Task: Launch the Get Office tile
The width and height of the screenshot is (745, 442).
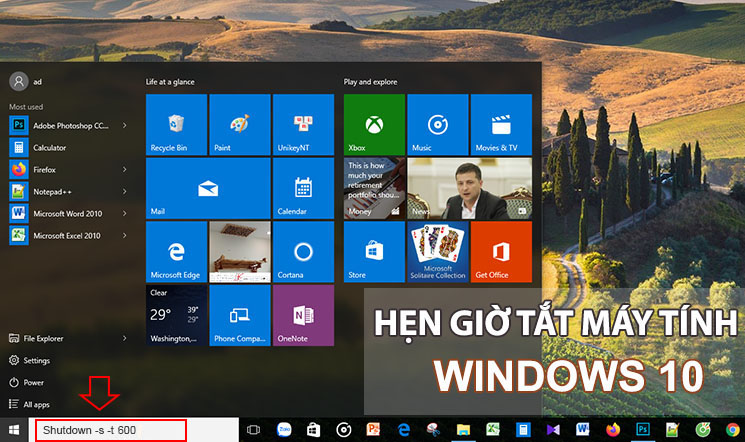Action: [500, 251]
